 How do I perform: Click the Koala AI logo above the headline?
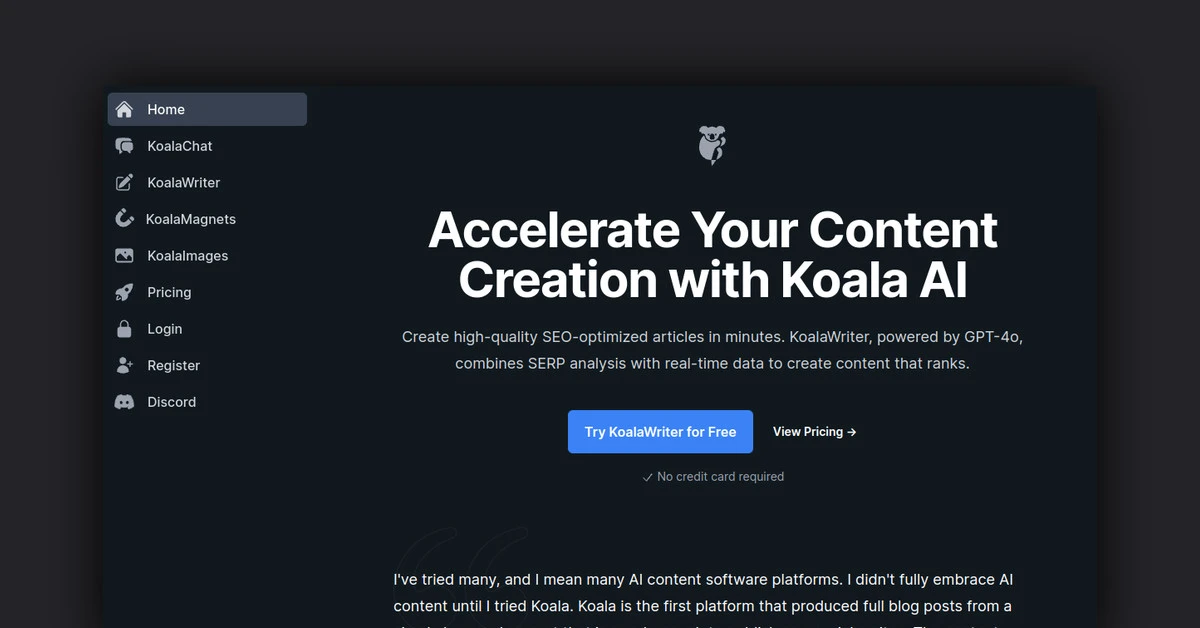pyautogui.click(x=712, y=143)
